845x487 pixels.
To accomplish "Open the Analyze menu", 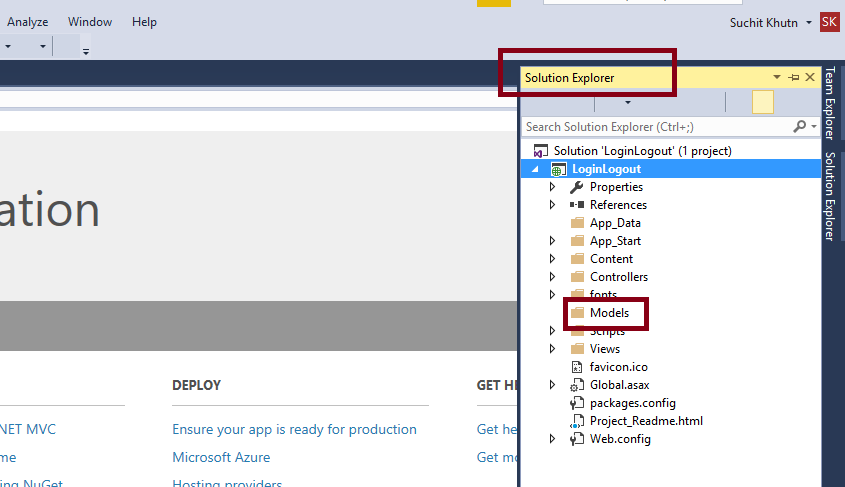I will (x=28, y=22).
